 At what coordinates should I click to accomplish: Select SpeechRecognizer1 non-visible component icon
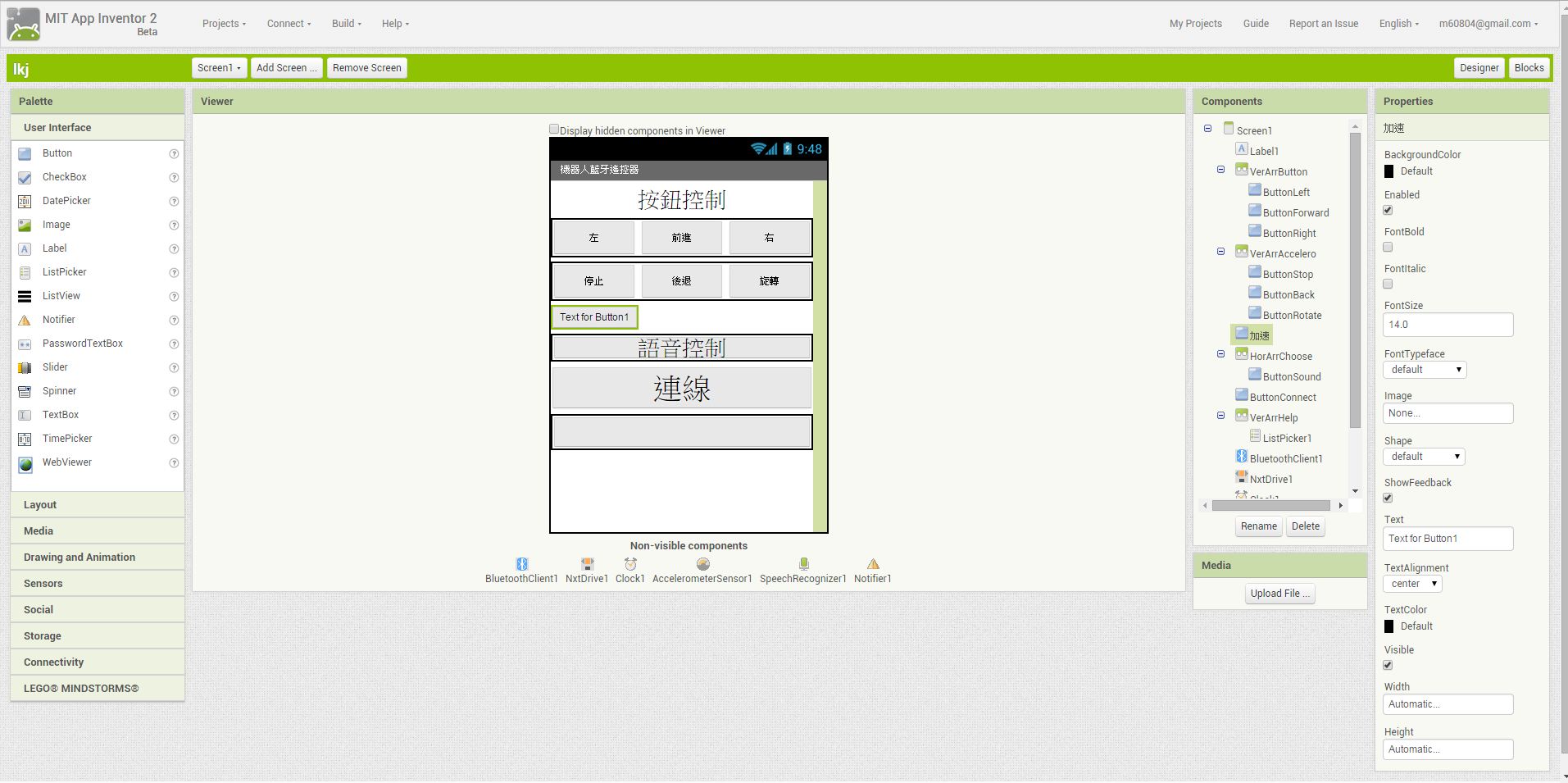(x=803, y=564)
